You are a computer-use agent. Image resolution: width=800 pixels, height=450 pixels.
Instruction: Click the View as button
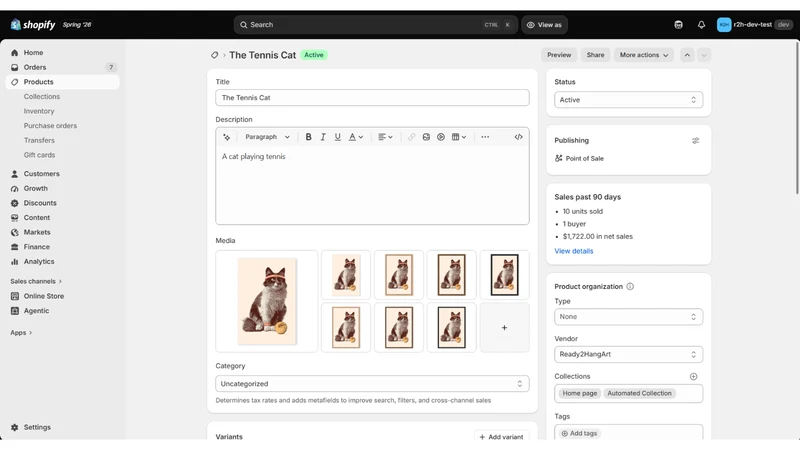coord(544,24)
